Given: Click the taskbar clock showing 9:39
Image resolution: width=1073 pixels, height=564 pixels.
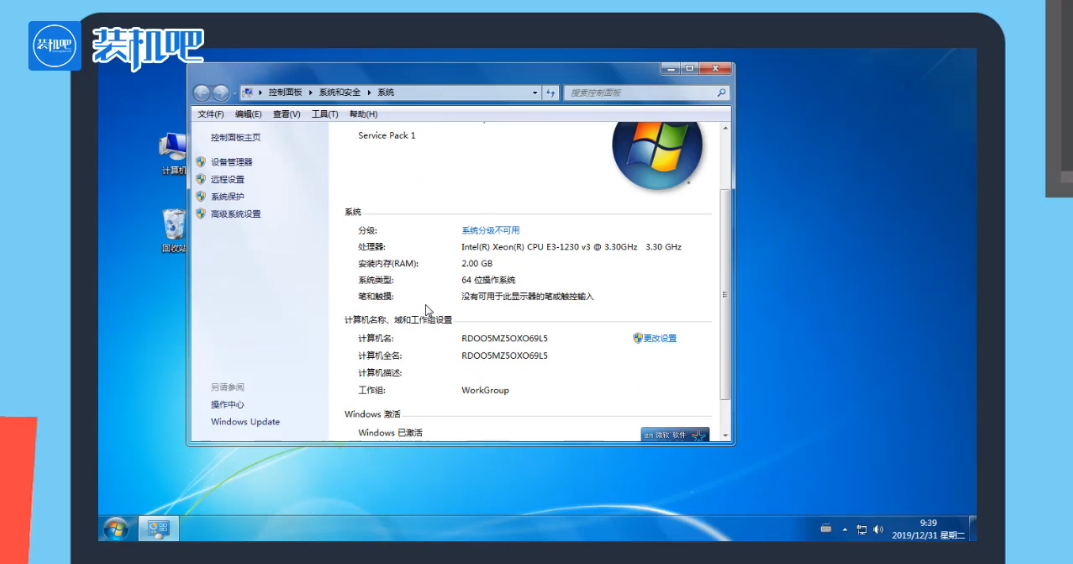Looking at the screenshot, I should [928, 529].
